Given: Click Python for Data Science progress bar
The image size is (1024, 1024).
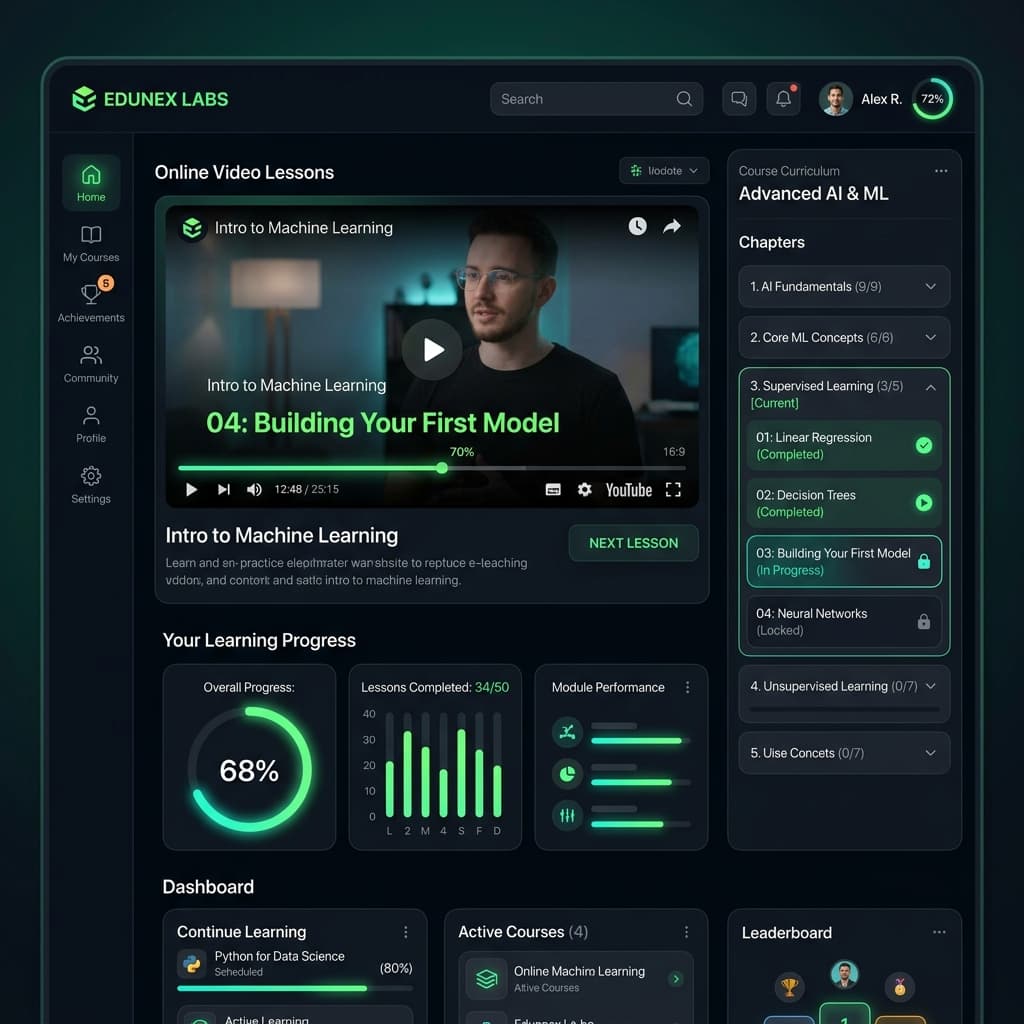Looking at the screenshot, I should pyautogui.click(x=295, y=988).
